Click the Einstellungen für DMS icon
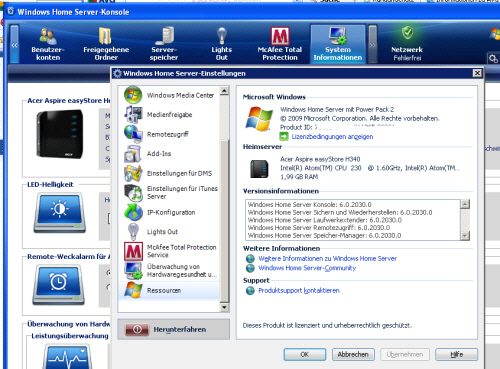Viewport: 500px width, 369px height. (x=133, y=173)
